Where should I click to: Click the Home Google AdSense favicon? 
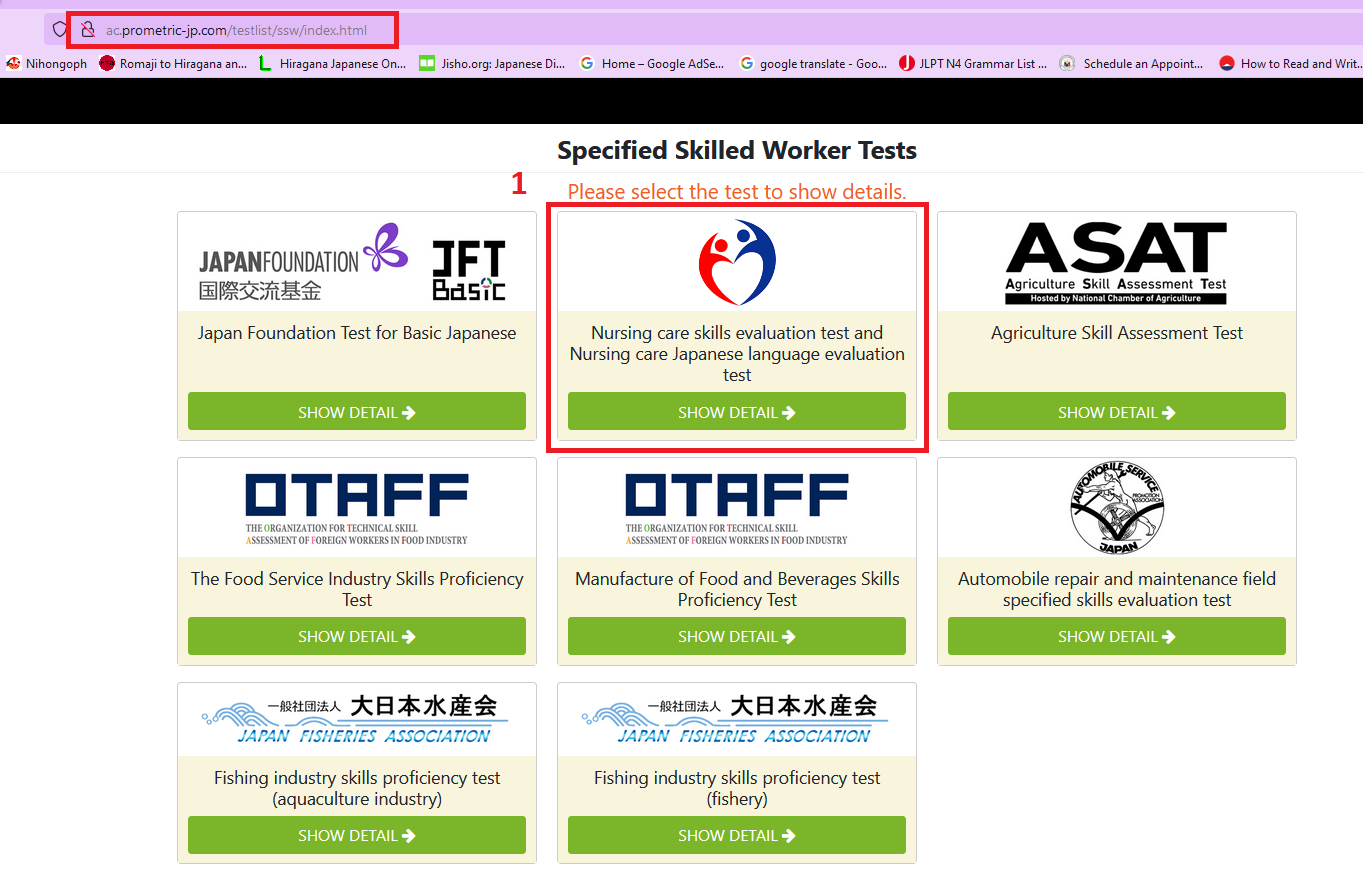click(x=587, y=63)
